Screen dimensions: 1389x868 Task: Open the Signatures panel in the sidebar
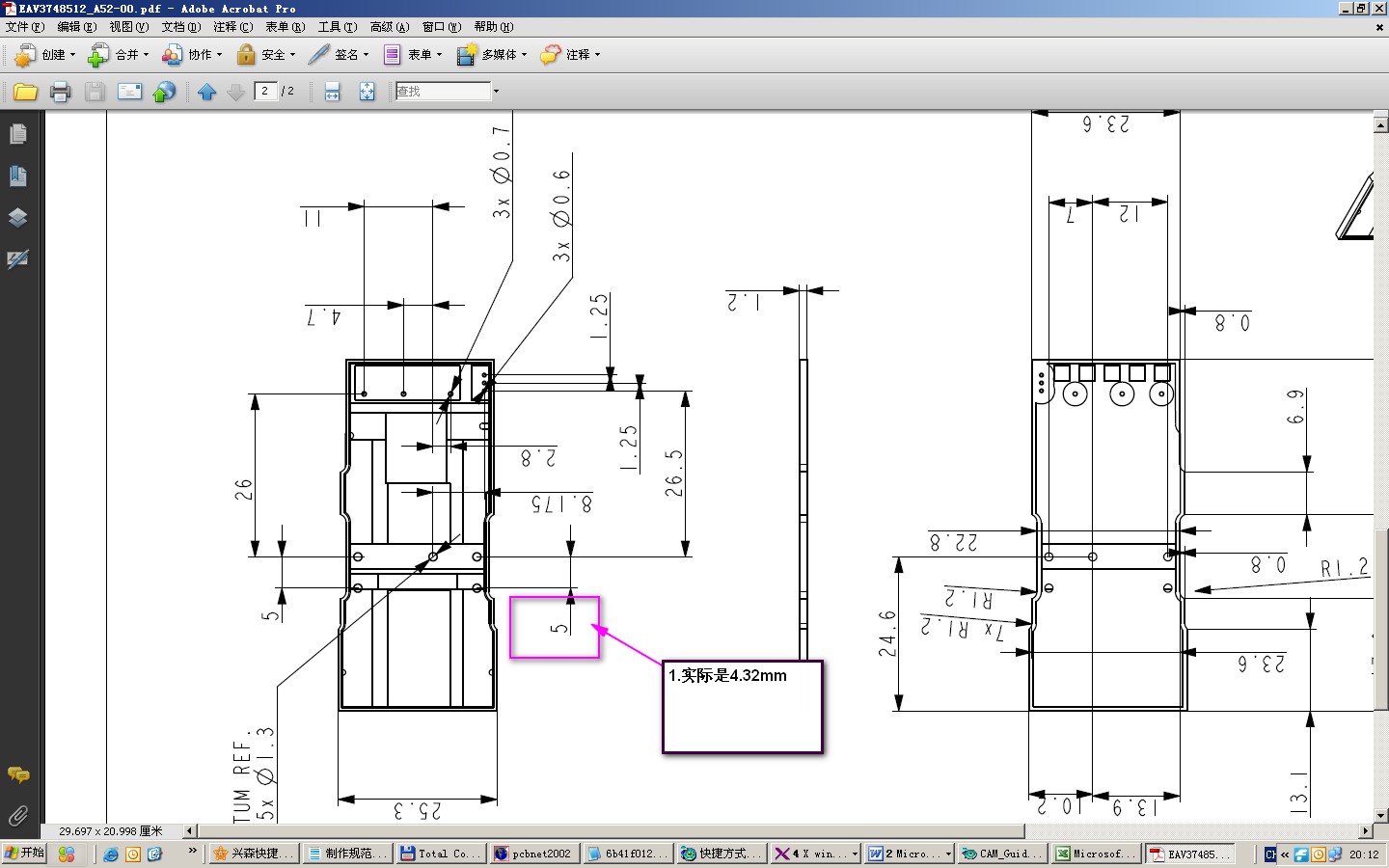pos(17,258)
